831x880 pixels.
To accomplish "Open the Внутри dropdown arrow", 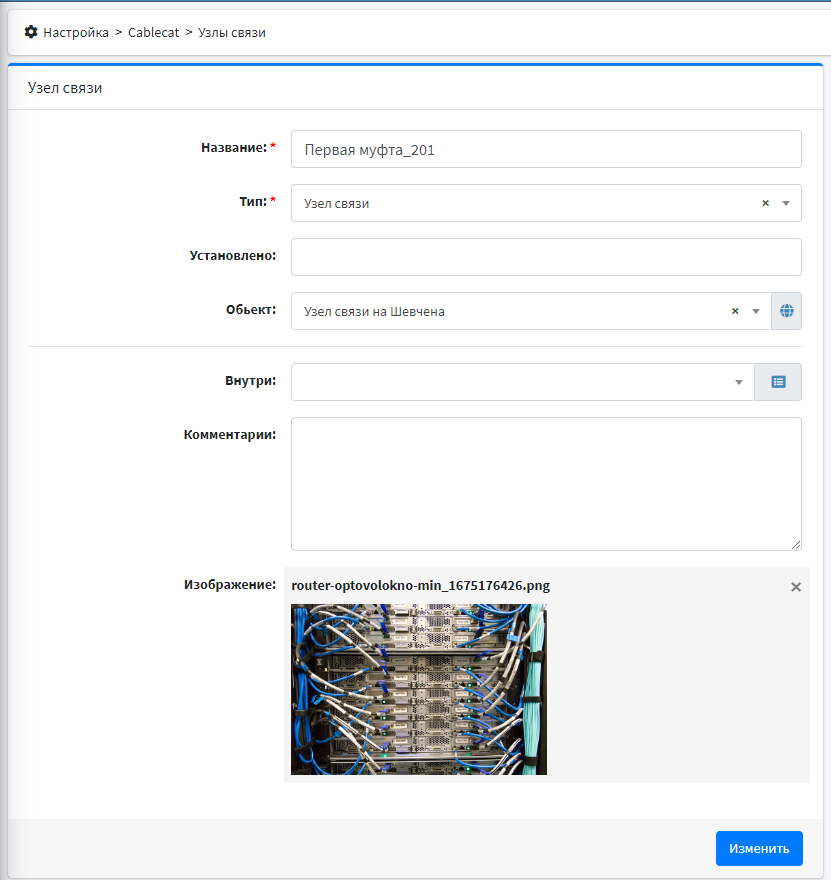I will [x=738, y=382].
